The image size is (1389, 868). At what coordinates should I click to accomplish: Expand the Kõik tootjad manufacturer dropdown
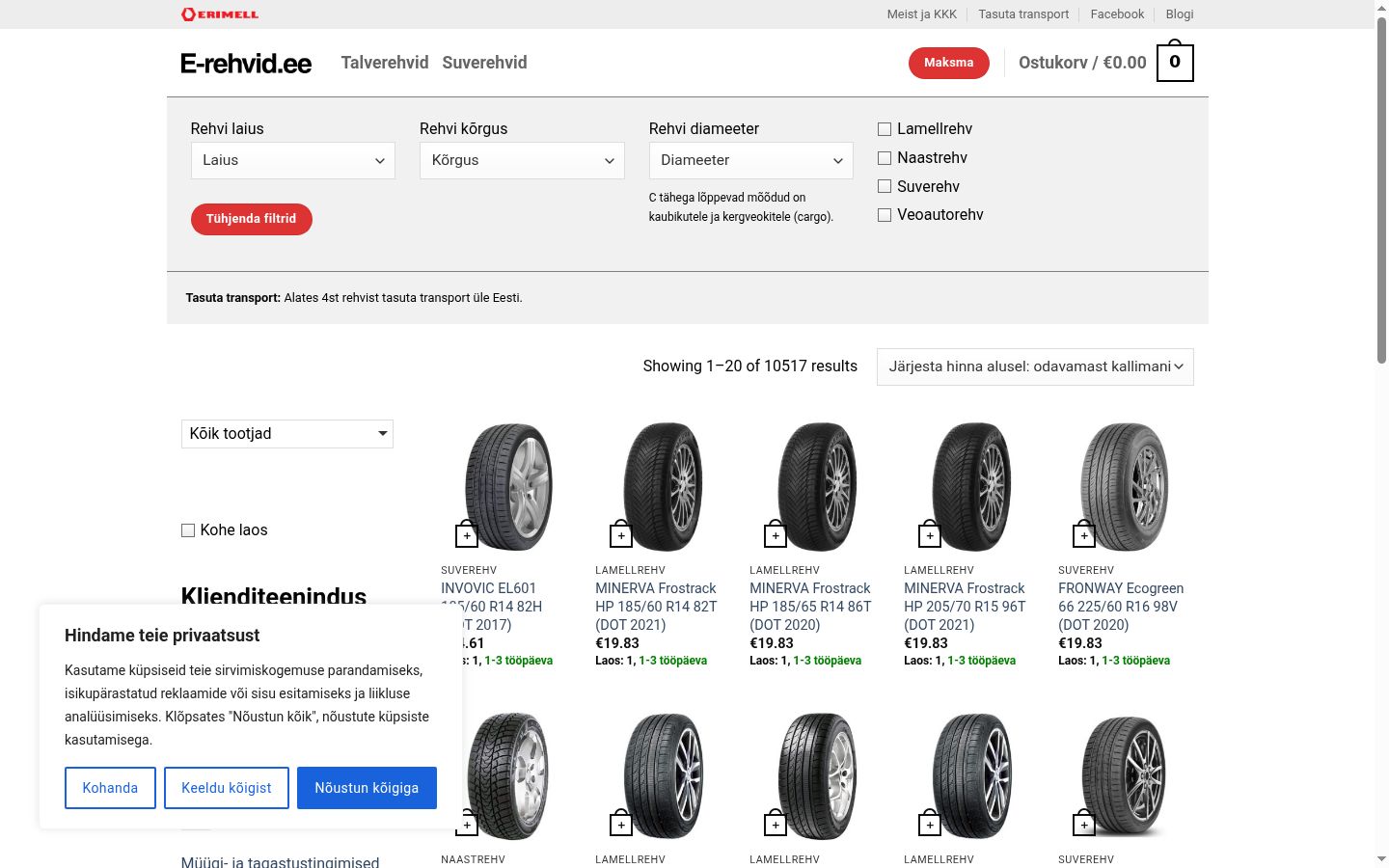287,434
